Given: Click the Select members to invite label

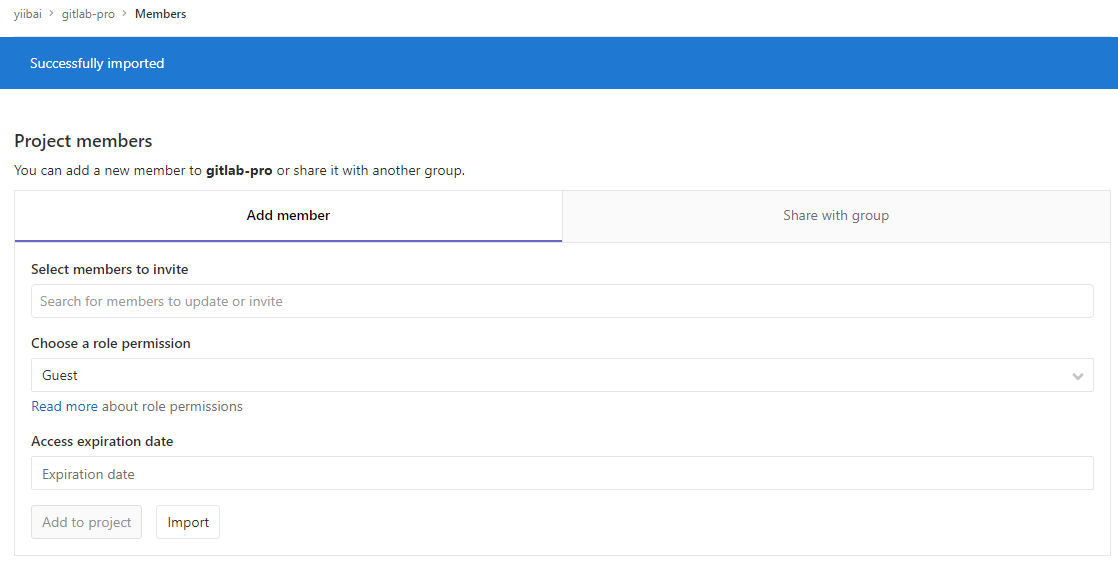Looking at the screenshot, I should click(110, 269).
